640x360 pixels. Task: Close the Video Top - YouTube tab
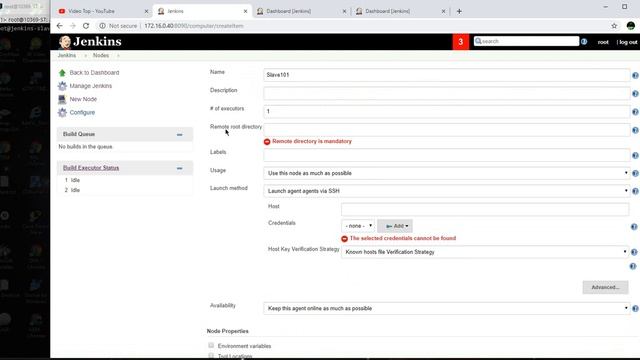(147, 11)
